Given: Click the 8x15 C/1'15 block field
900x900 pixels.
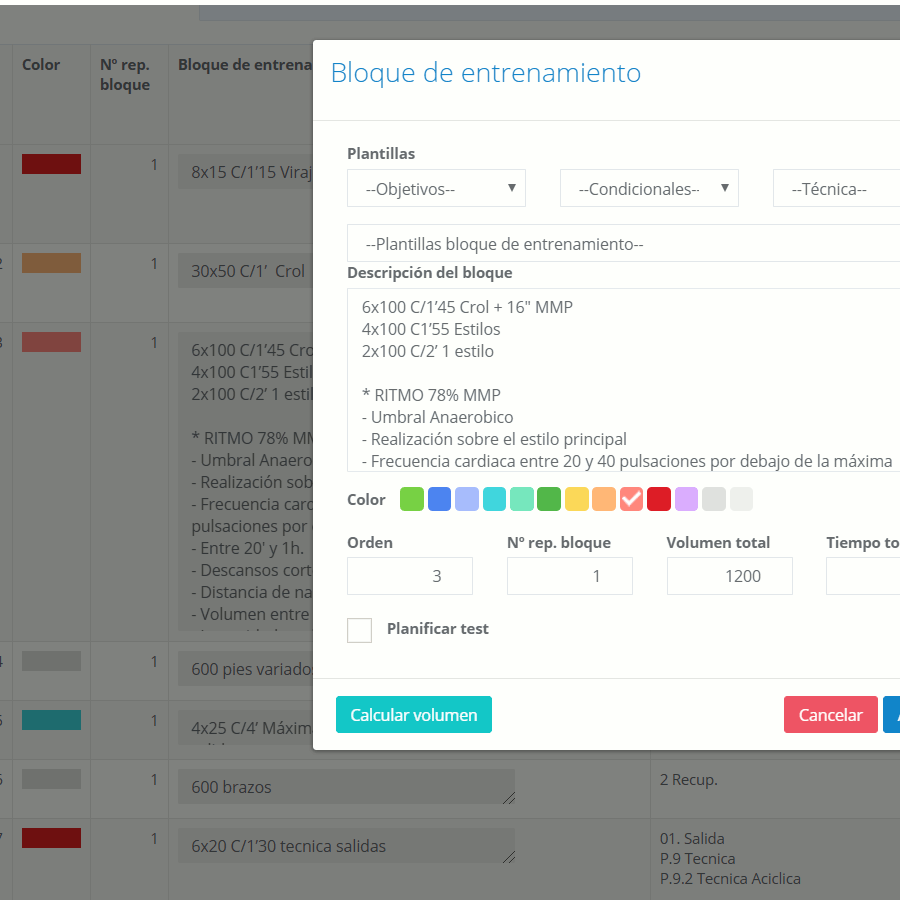Looking at the screenshot, I should pos(245,172).
